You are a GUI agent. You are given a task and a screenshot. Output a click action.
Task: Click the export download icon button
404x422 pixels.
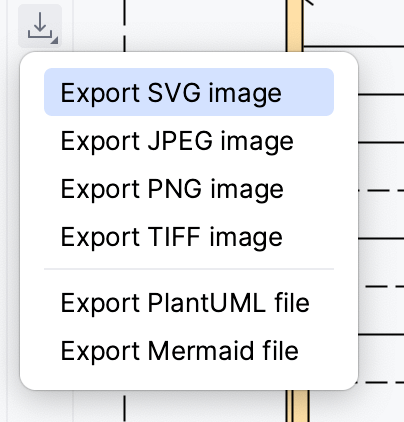40,26
